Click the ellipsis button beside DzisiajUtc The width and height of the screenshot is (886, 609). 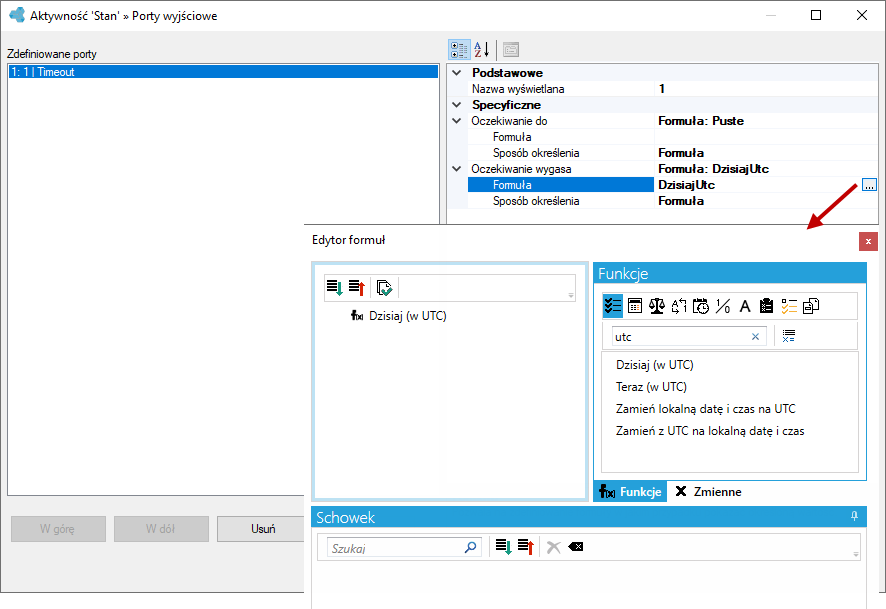tap(869, 185)
